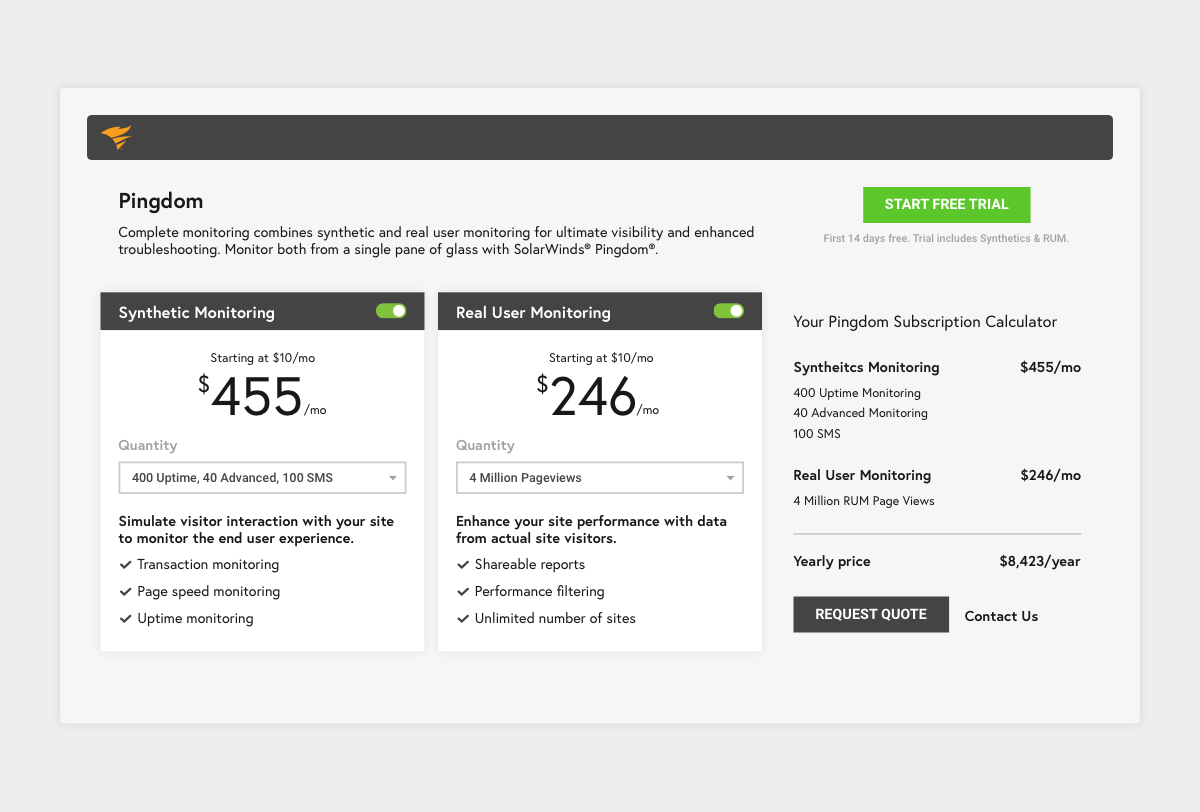
Task: Click the checkmark beside Transaction monitoring
Action: click(126, 565)
